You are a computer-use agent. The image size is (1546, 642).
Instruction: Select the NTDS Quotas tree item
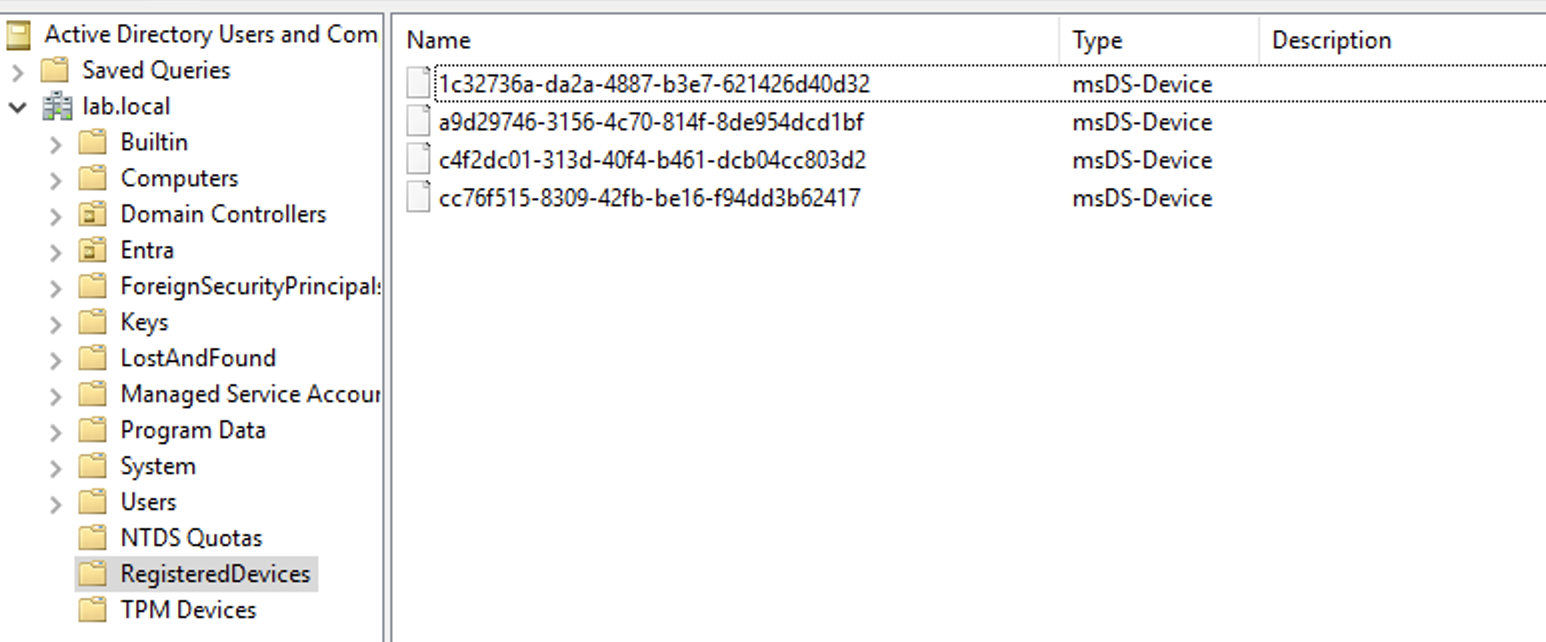click(191, 538)
